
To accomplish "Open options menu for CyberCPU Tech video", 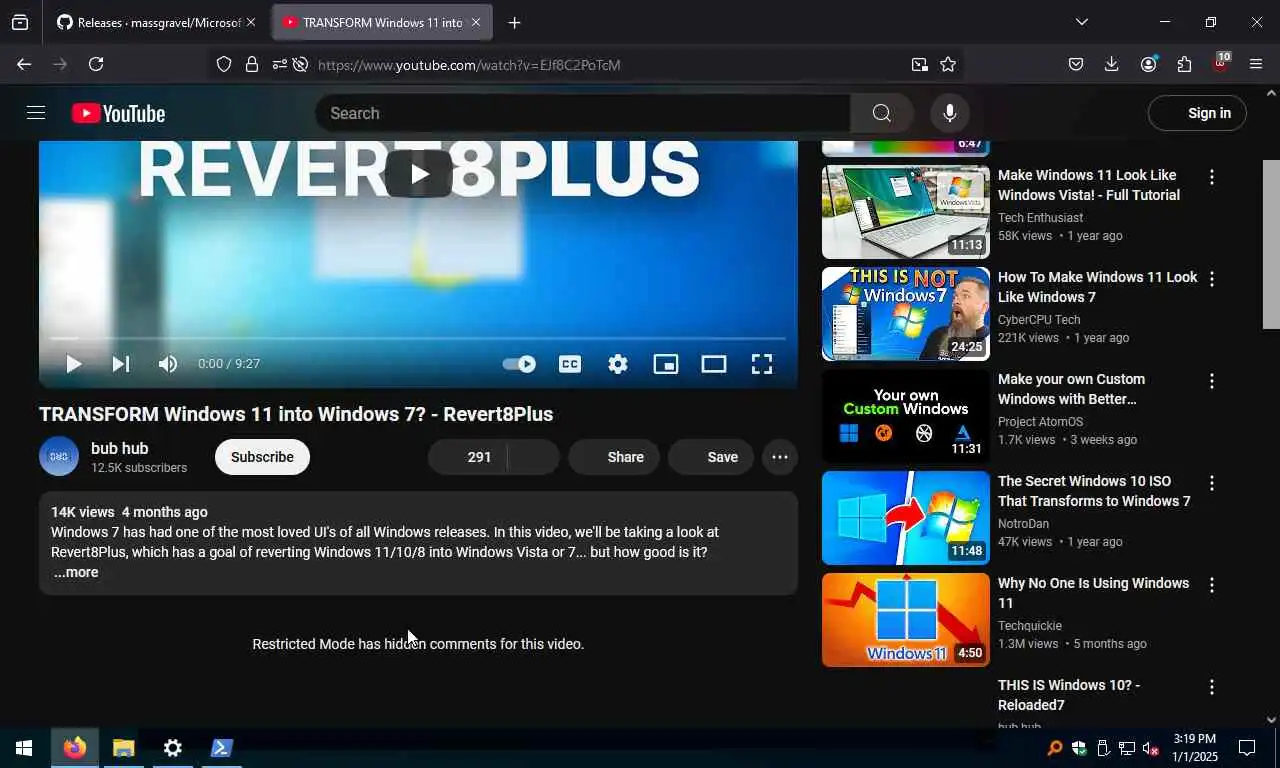I will [1212, 279].
